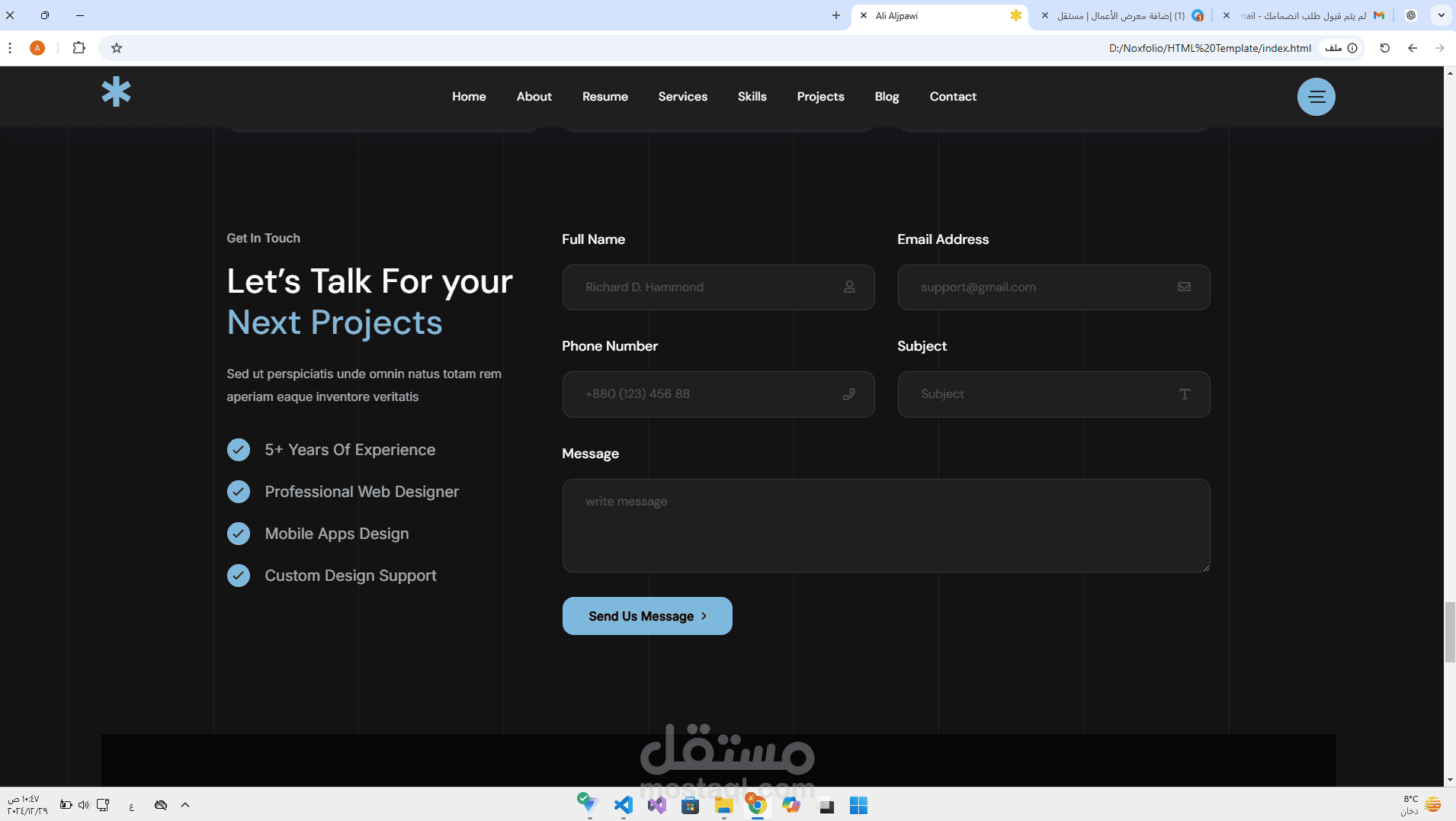Open the Projects nav link
This screenshot has height=821, width=1456.
click(x=820, y=97)
